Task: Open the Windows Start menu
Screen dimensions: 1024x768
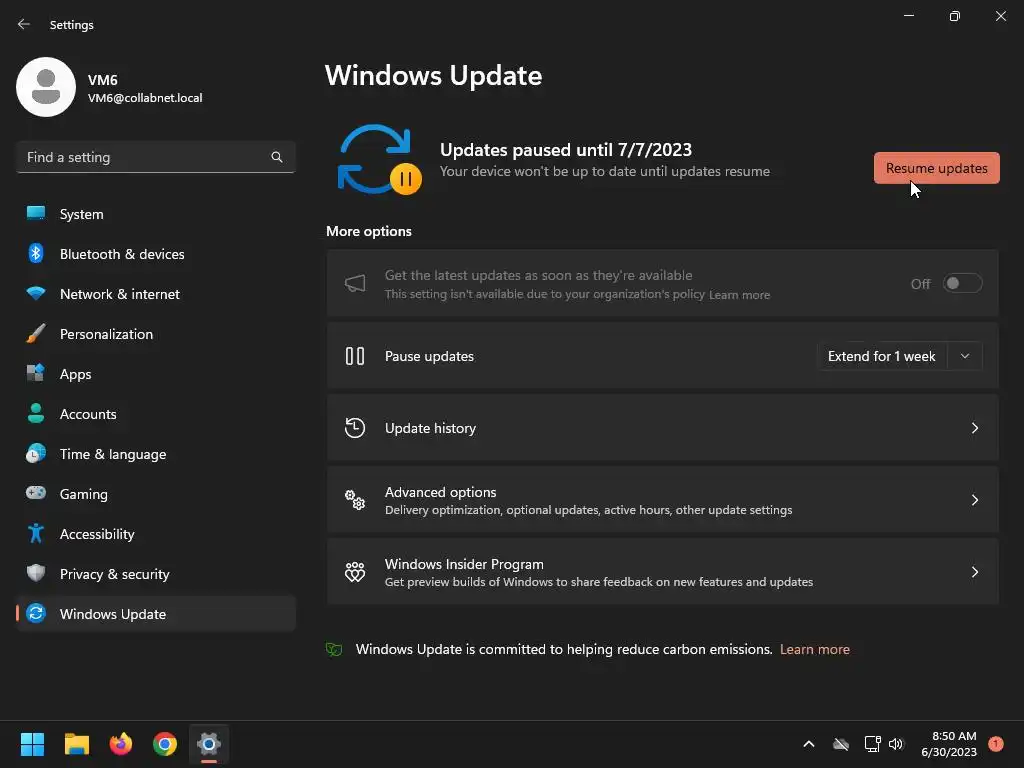Action: (x=32, y=744)
